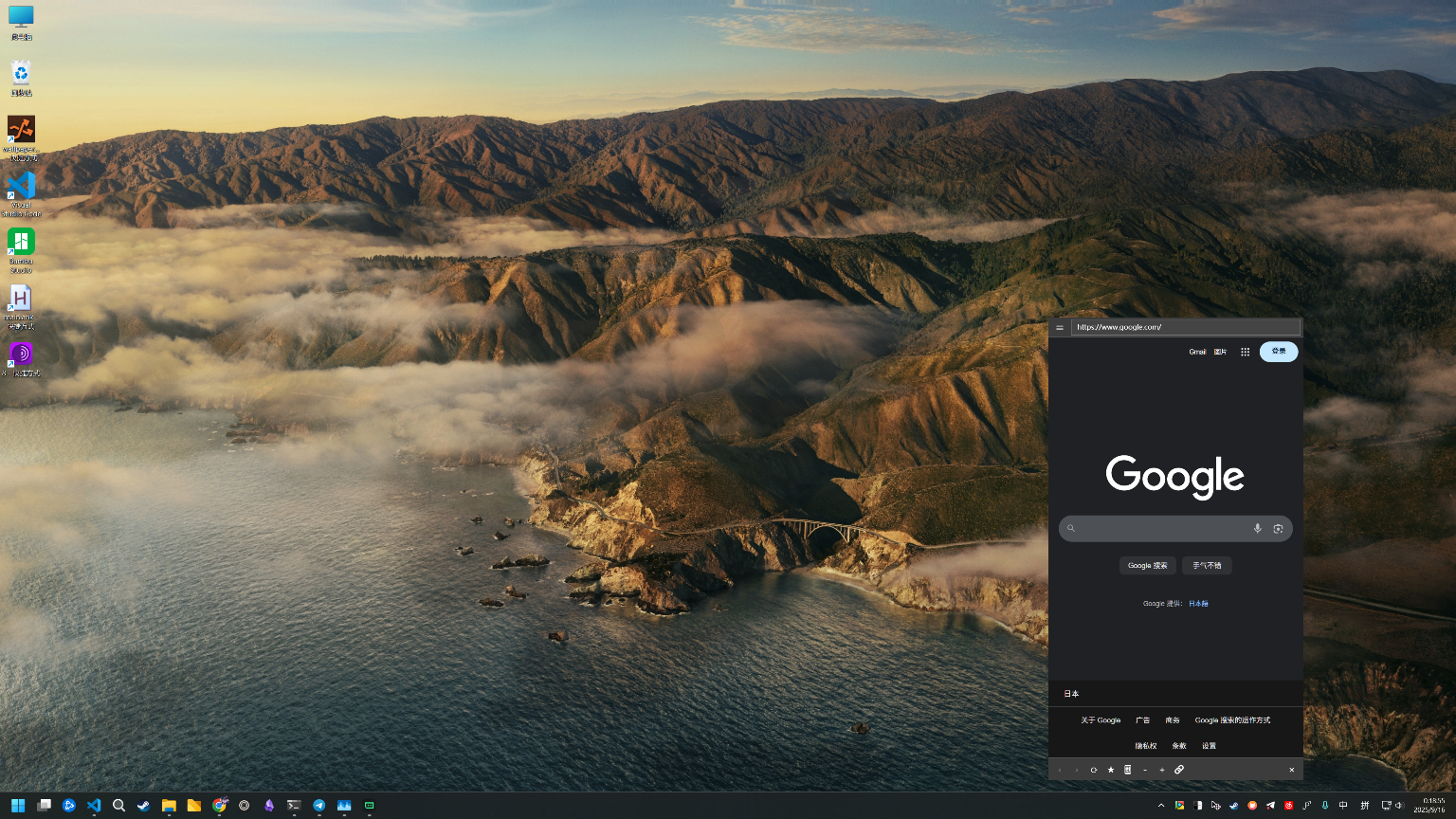Open image search with the camera icon
1456x819 pixels.
pyautogui.click(x=1278, y=529)
